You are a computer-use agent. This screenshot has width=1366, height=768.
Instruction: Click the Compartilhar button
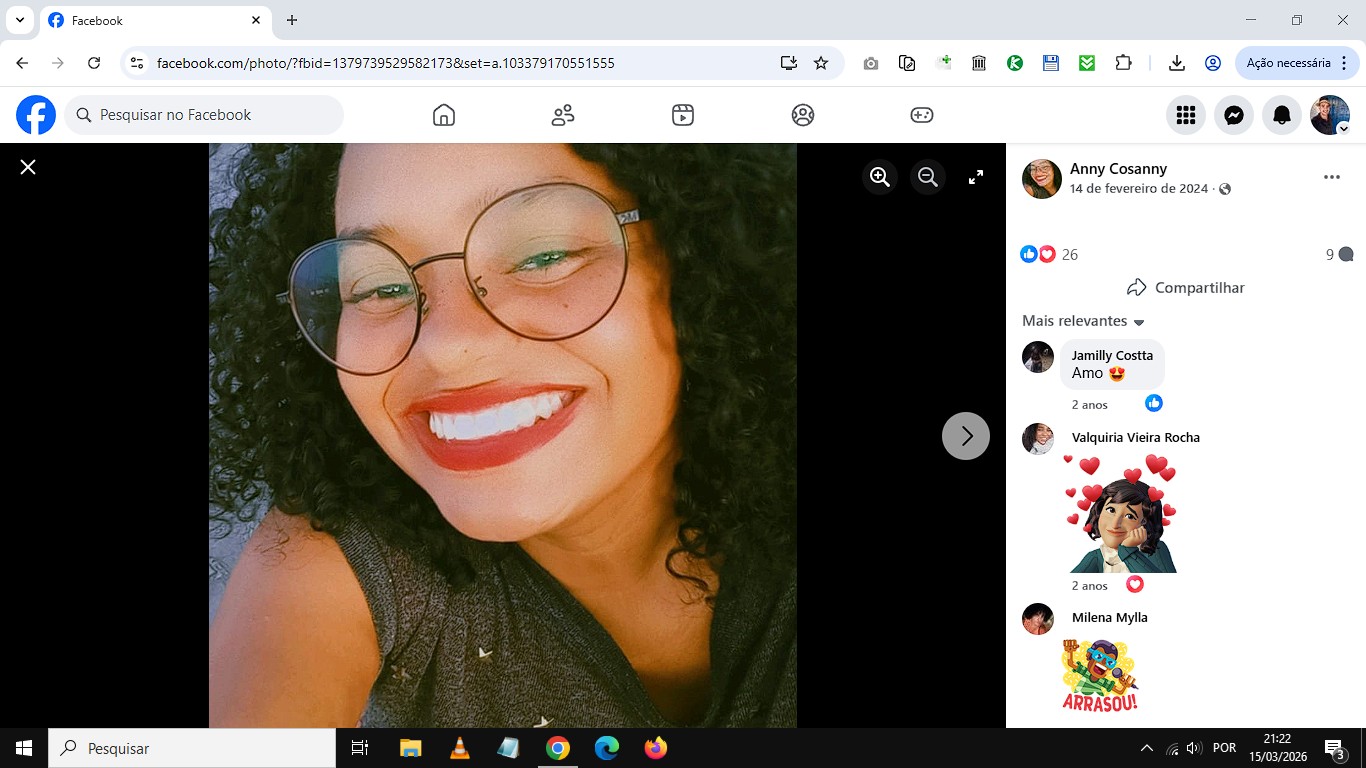pyautogui.click(x=1186, y=287)
